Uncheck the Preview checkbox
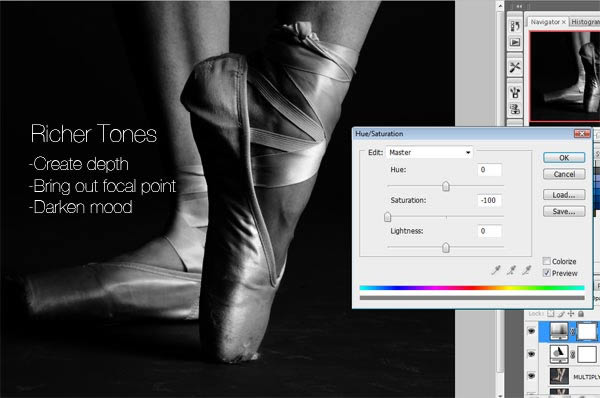The image size is (600, 398). [x=546, y=273]
